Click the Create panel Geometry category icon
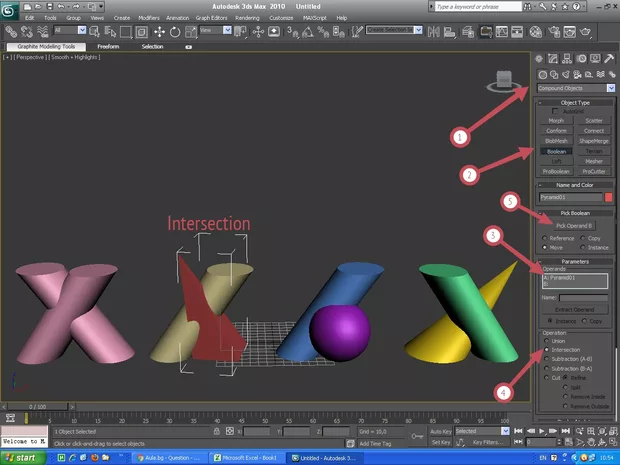The width and height of the screenshot is (620, 465). coord(542,74)
